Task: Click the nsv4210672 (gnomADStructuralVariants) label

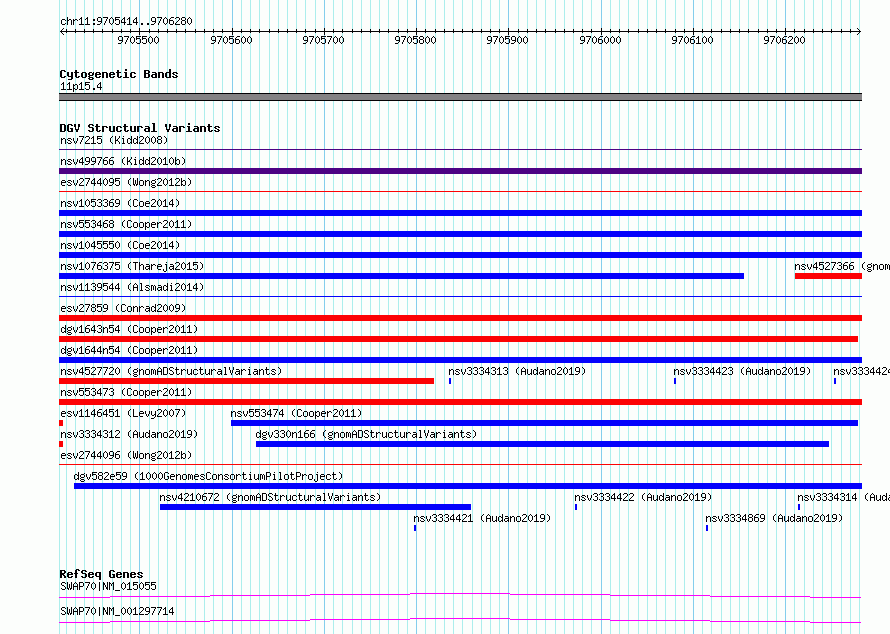Action: pos(270,497)
